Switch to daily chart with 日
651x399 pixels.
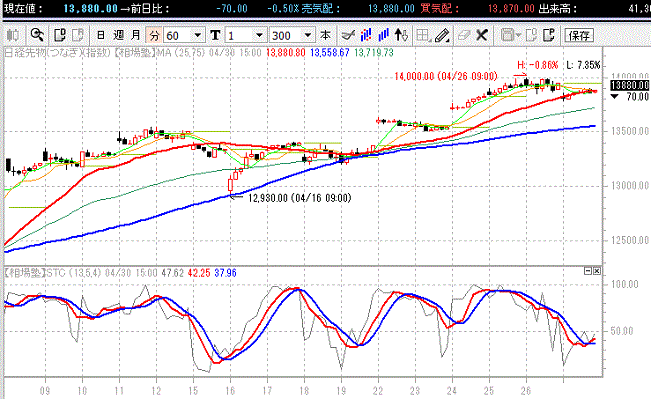pyautogui.click(x=100, y=35)
